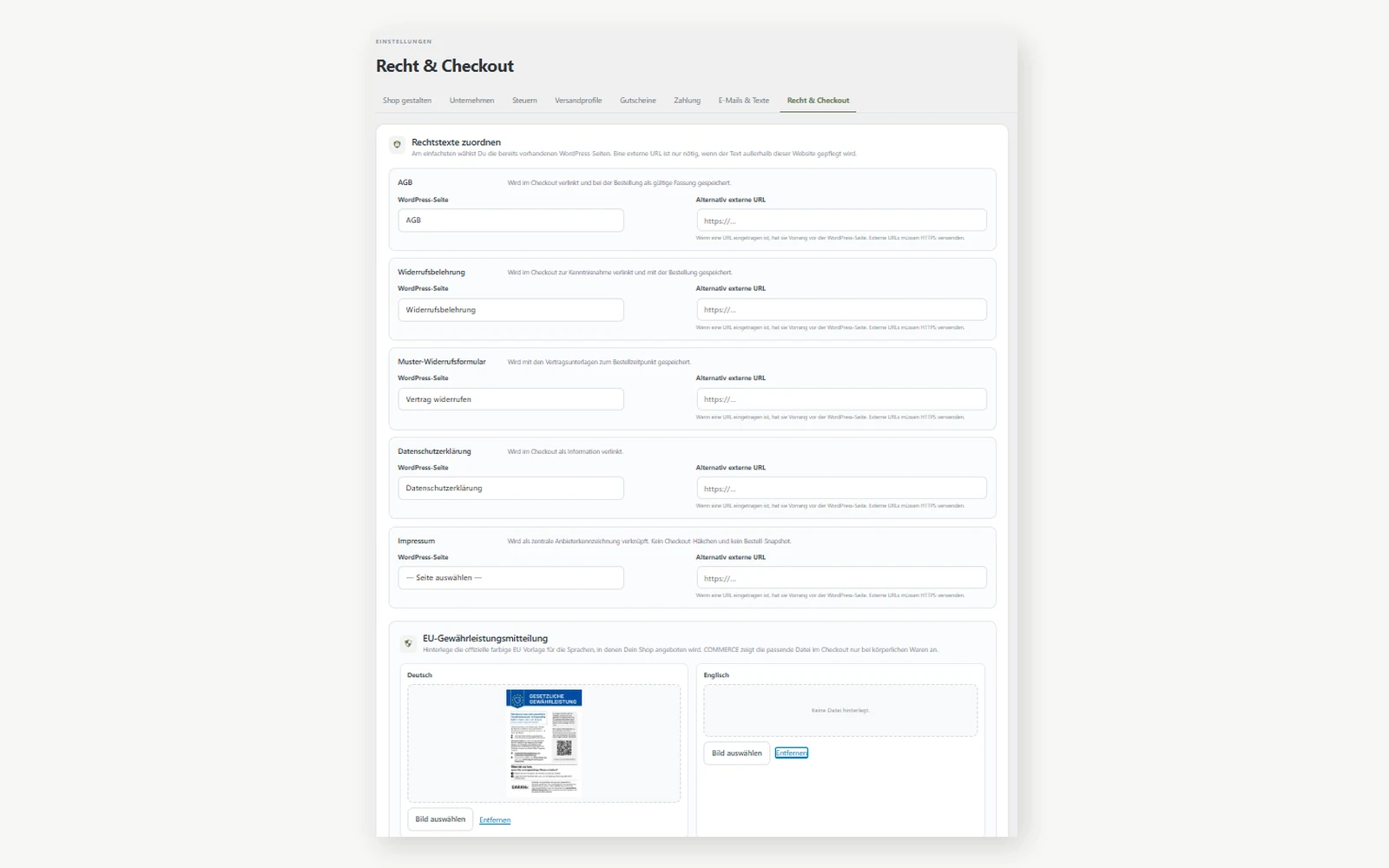The image size is (1389, 868).
Task: Focus the Impressum external URL field
Action: tap(841, 578)
